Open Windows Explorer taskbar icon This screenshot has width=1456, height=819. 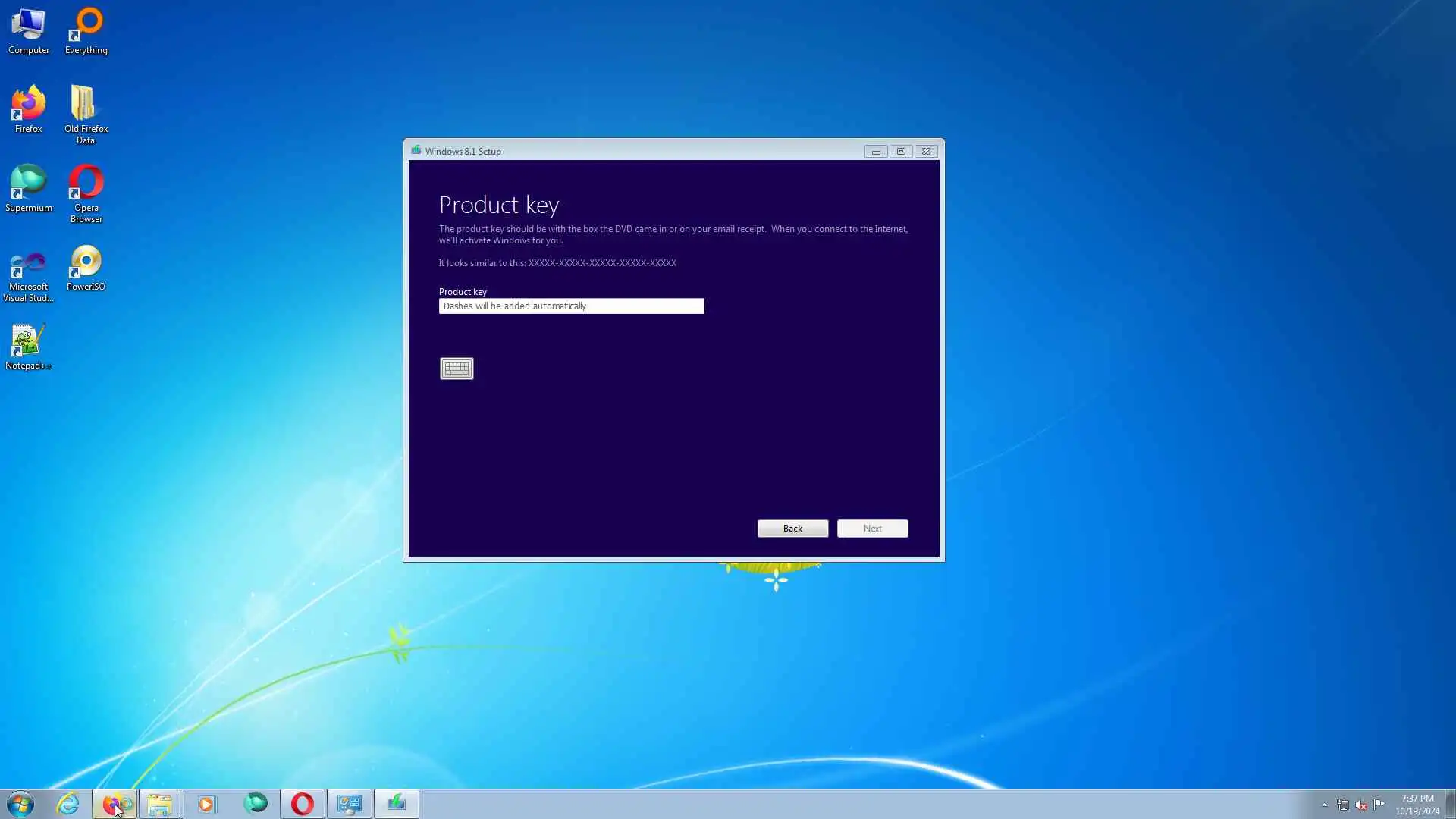[x=159, y=804]
